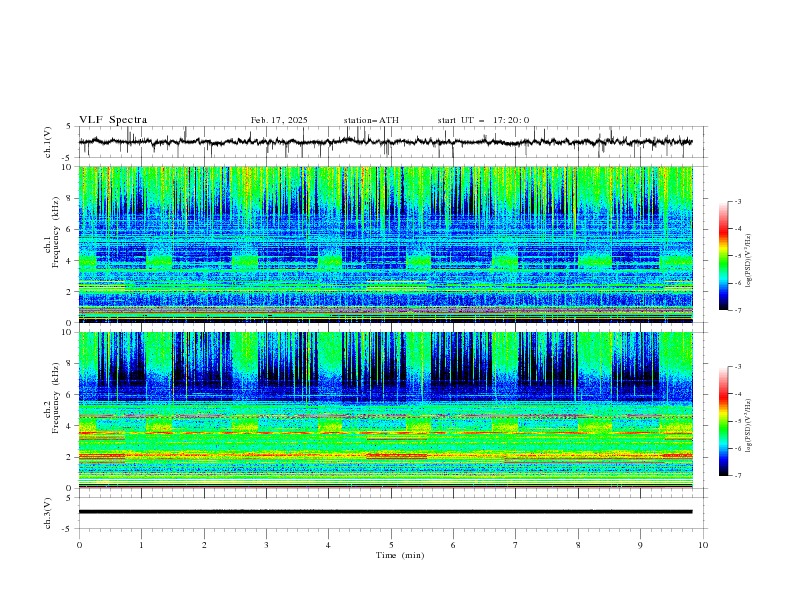
Task: Click inside the ch.2 spectrogram panel
Action: tap(385, 410)
